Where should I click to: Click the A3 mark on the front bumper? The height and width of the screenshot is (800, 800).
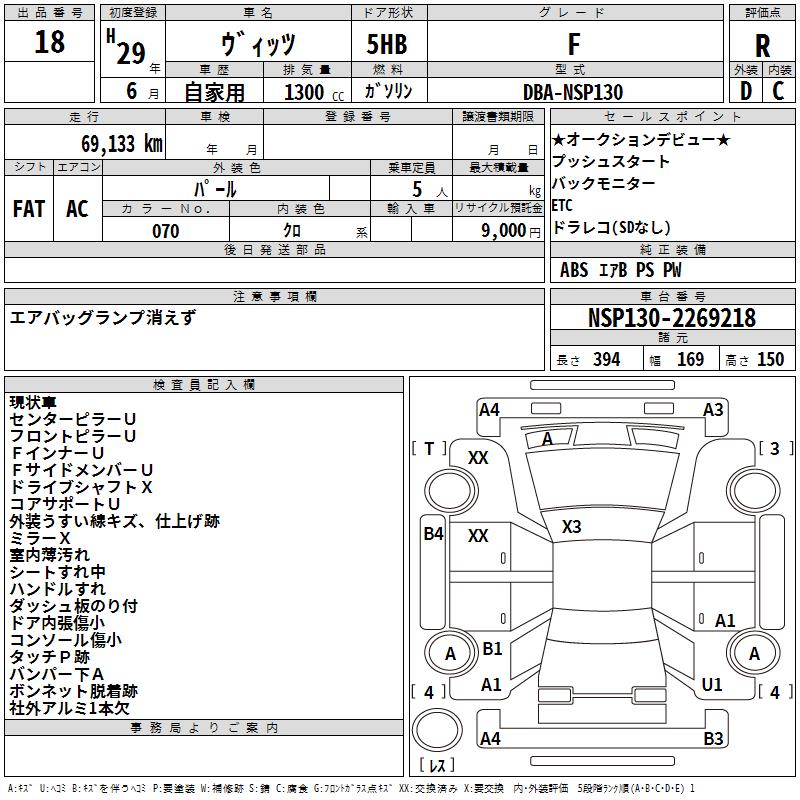tap(713, 410)
